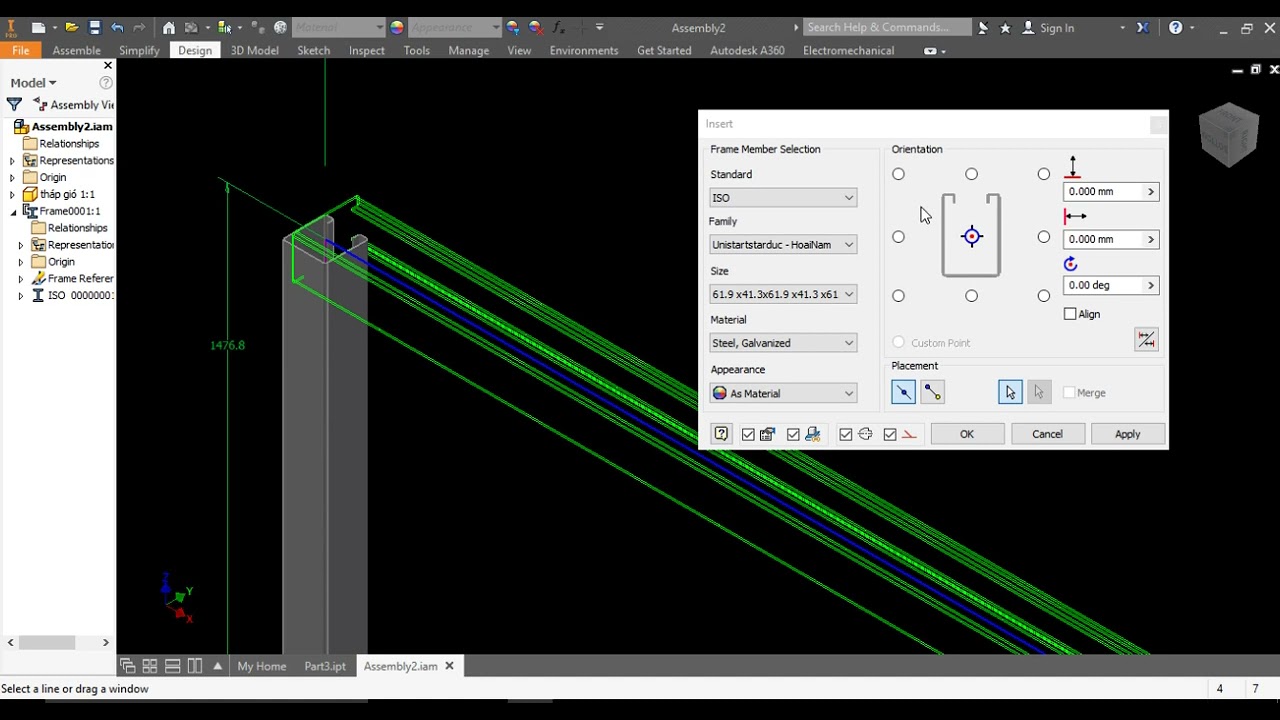The width and height of the screenshot is (1280, 720).
Task: Open the Family dropdown
Action: point(783,244)
